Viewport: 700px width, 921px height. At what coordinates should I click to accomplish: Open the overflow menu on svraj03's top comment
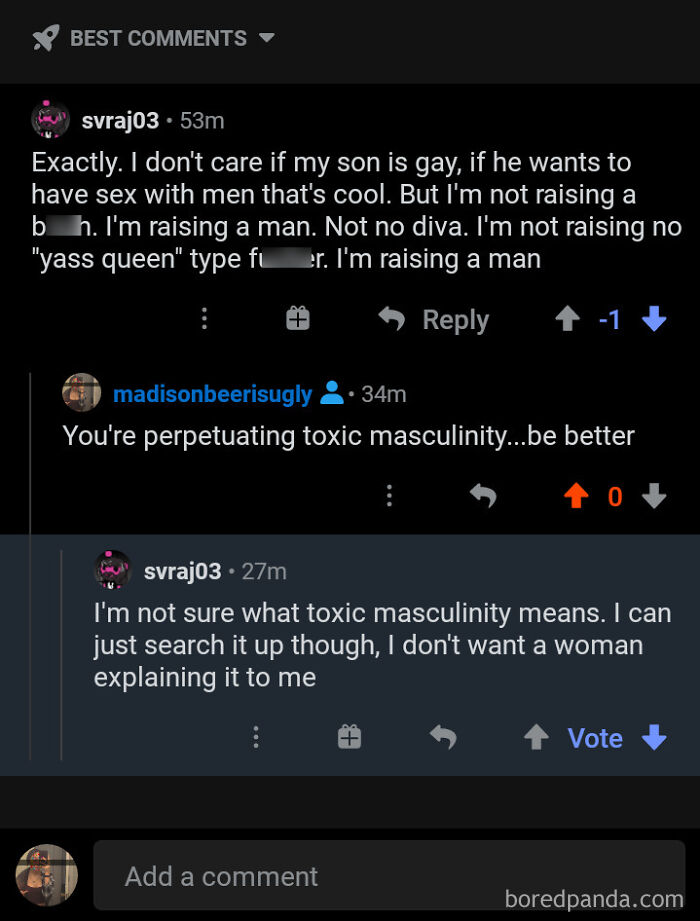(204, 319)
